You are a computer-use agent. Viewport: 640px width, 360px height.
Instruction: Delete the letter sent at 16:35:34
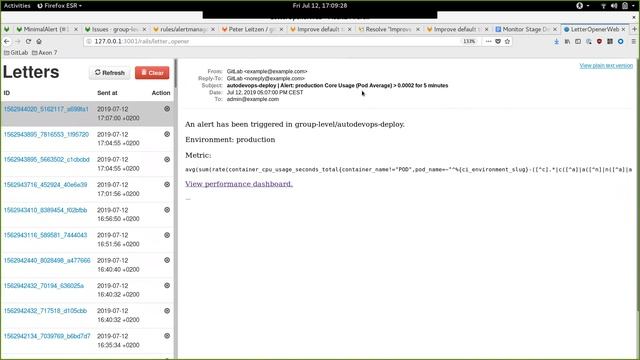[x=167, y=336]
